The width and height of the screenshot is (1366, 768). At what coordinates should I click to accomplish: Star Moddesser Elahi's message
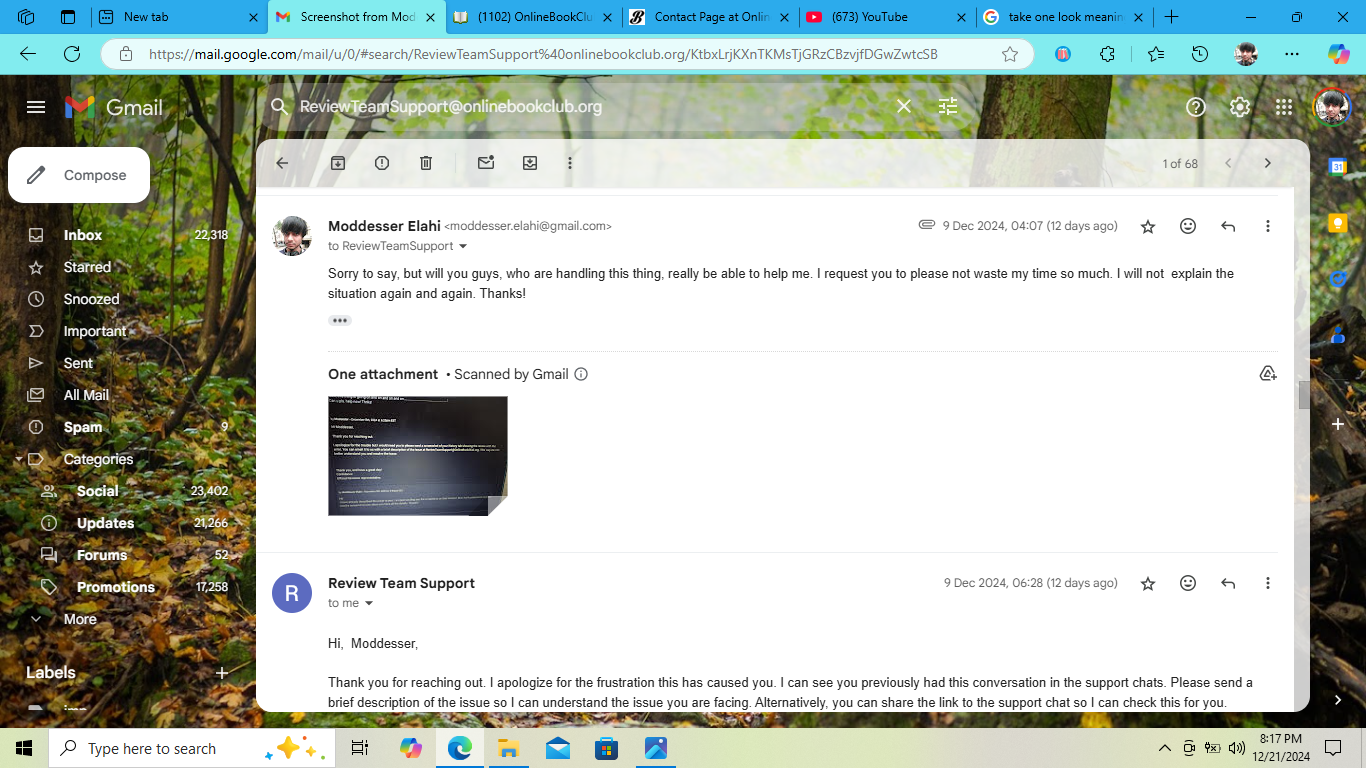(x=1148, y=227)
